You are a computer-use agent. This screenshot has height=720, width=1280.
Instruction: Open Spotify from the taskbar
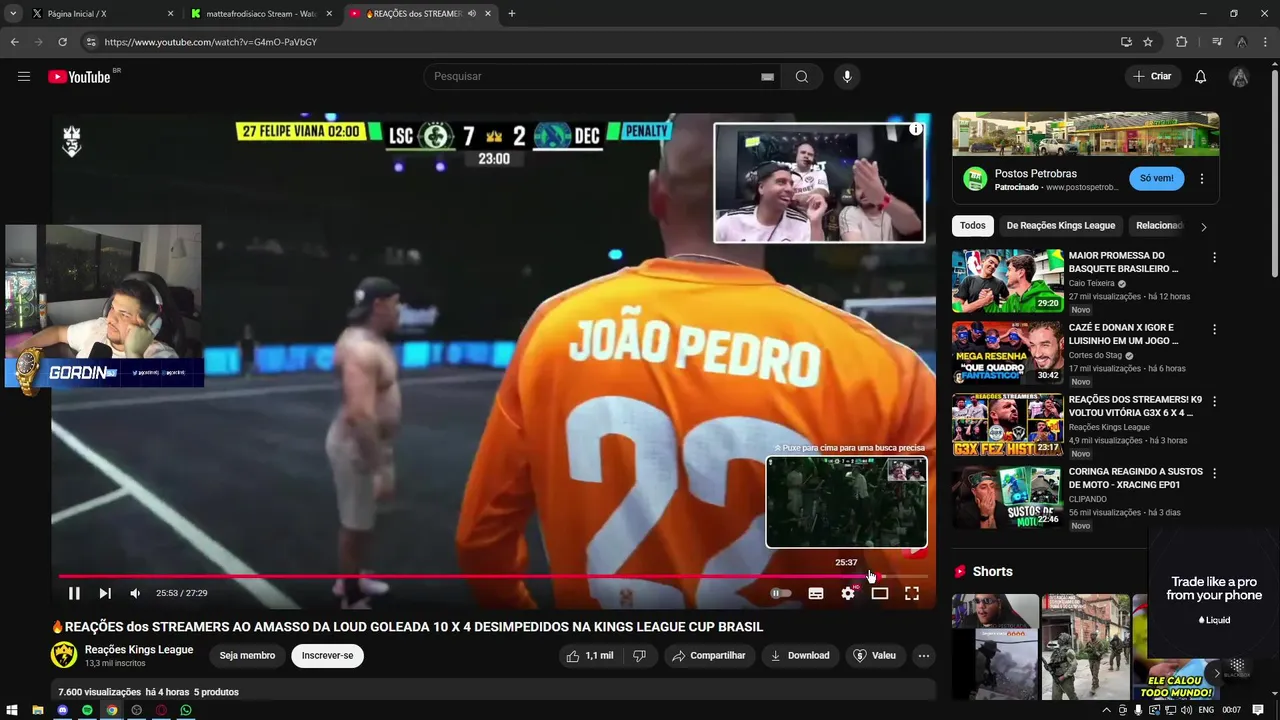click(87, 710)
